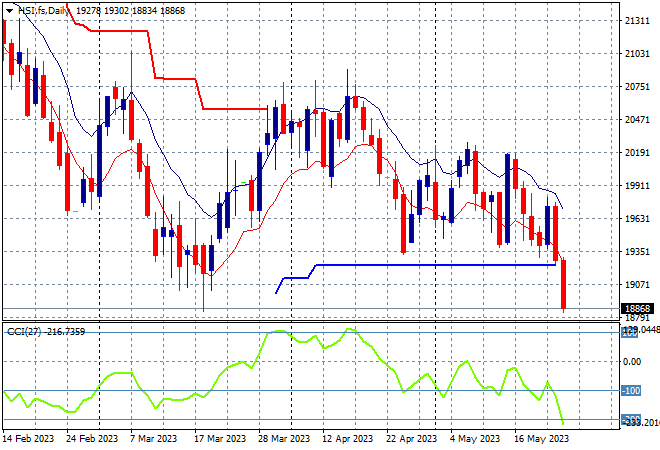Click the 16 May 2023 date label
660x450 pixels.
coord(541,439)
